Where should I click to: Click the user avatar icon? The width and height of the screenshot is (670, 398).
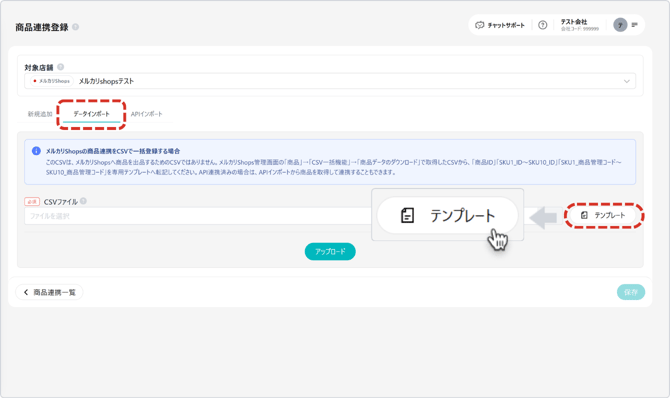click(x=620, y=25)
